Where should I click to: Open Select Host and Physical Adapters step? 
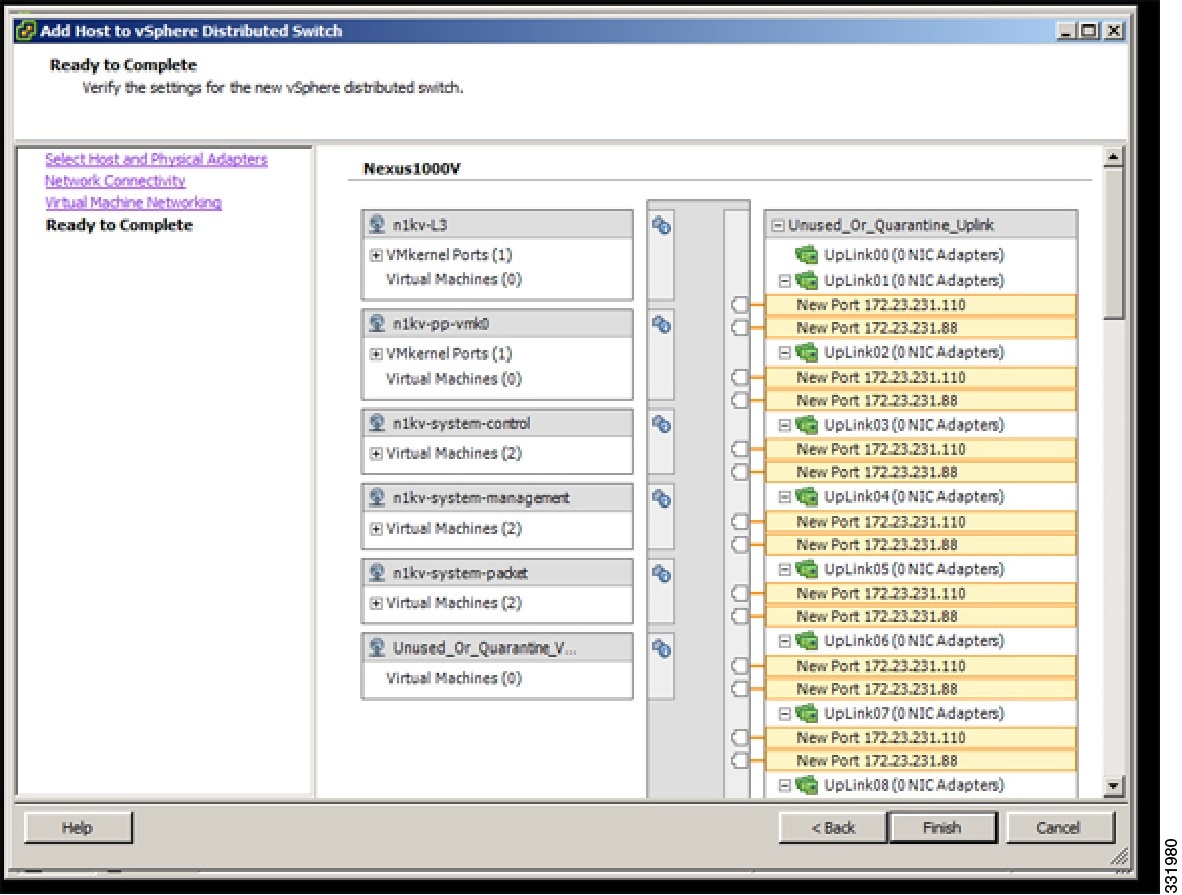tap(156, 159)
